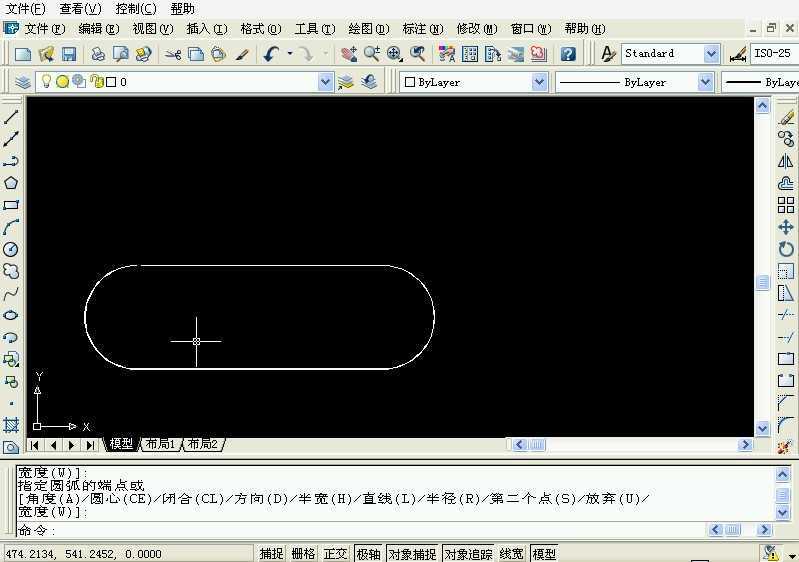Select the Erase tool in modify toolbar
Image resolution: width=799 pixels, height=562 pixels.
pyautogui.click(x=786, y=117)
